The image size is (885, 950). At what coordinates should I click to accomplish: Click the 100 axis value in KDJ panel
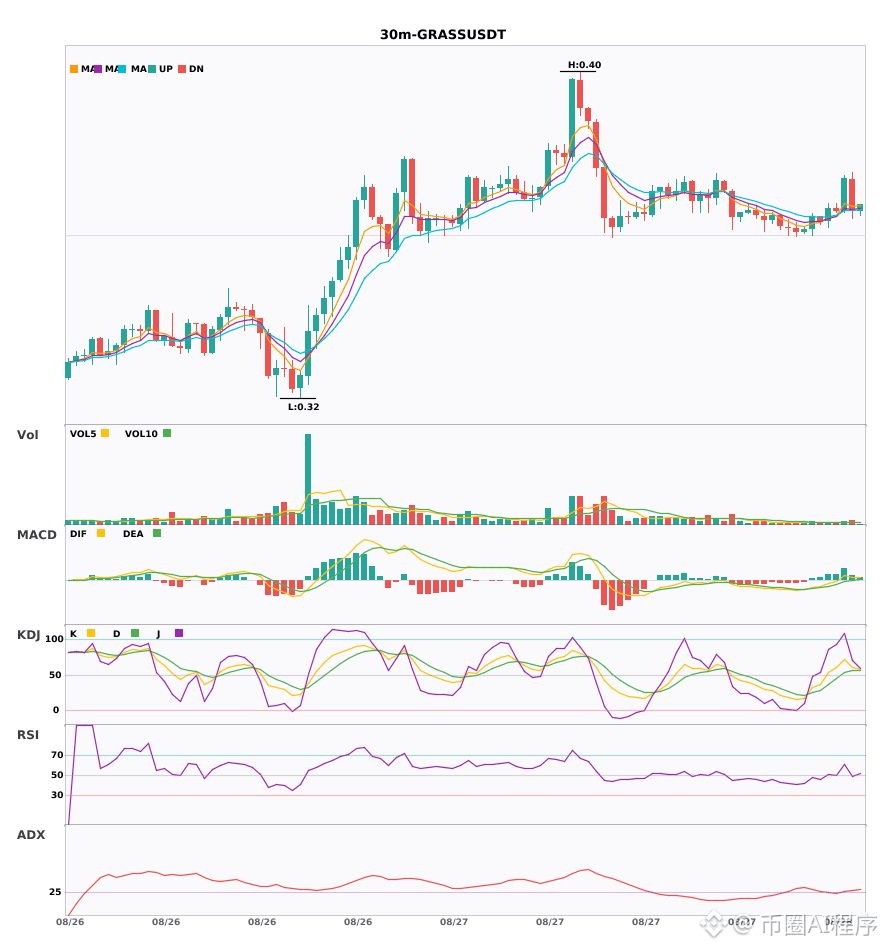pyautogui.click(x=55, y=639)
